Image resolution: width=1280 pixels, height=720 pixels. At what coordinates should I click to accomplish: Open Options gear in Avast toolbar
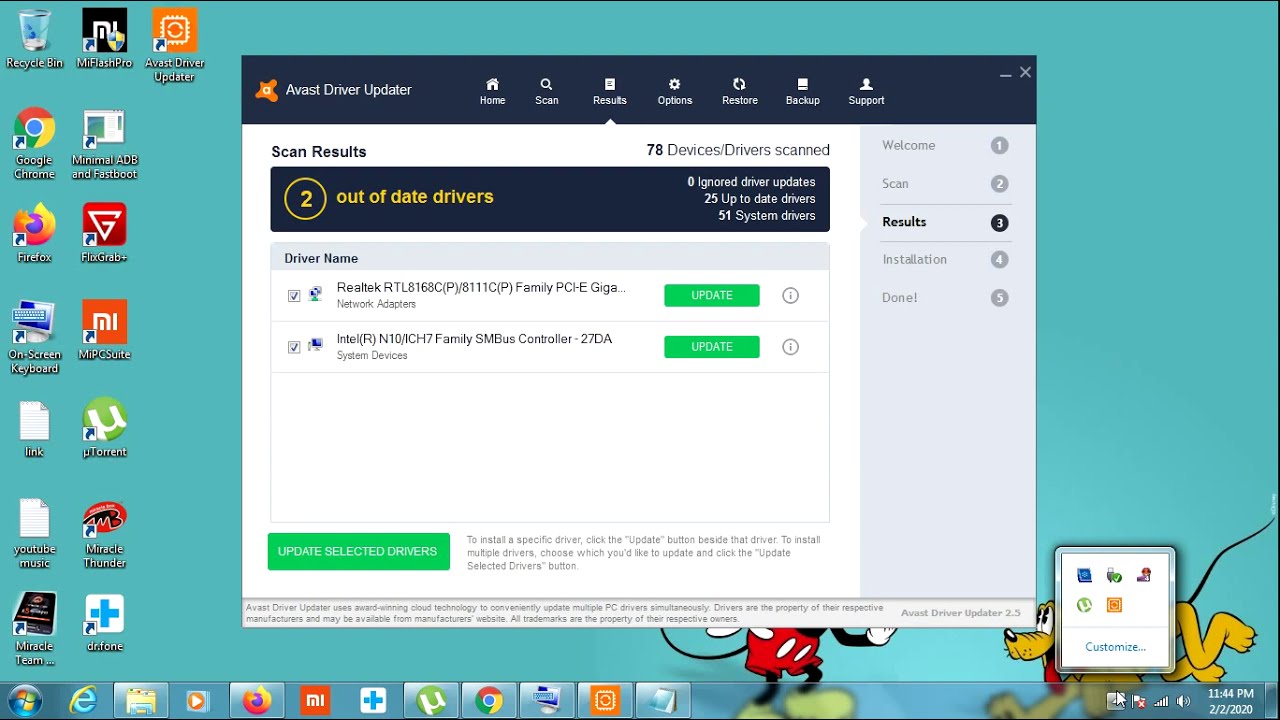[674, 91]
